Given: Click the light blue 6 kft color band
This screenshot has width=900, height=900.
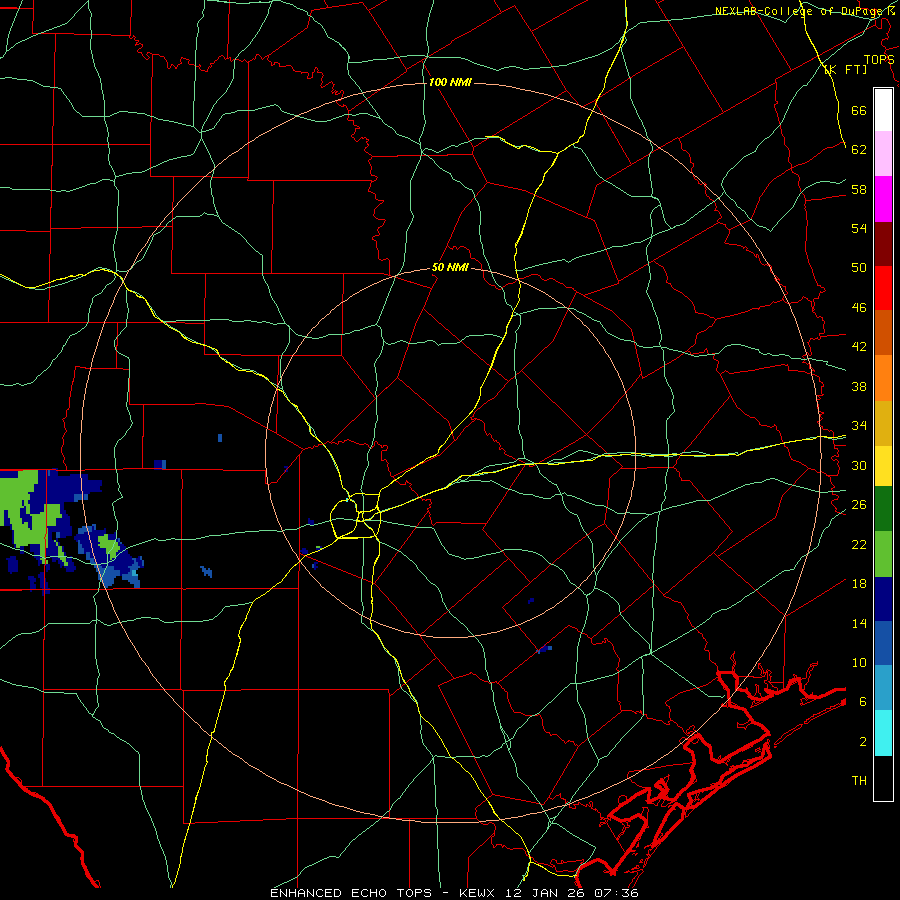Looking at the screenshot, I should (x=883, y=688).
